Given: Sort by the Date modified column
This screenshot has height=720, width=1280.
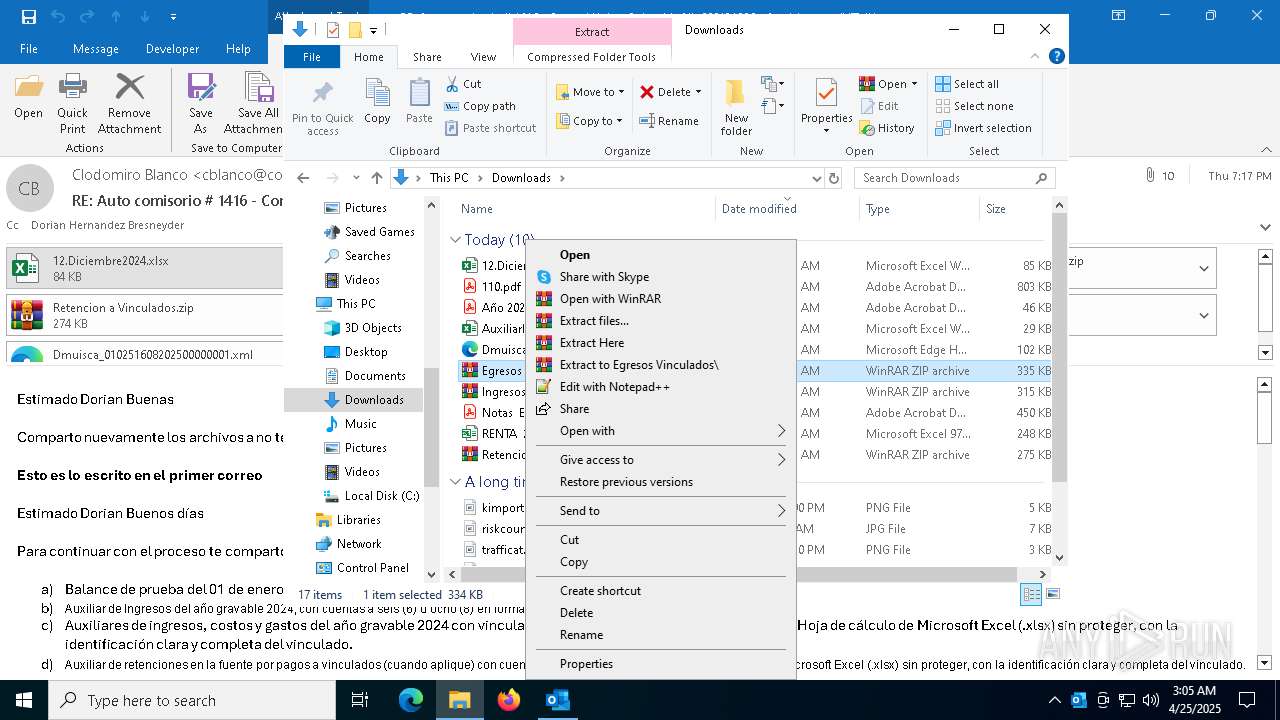Looking at the screenshot, I should [x=758, y=209].
